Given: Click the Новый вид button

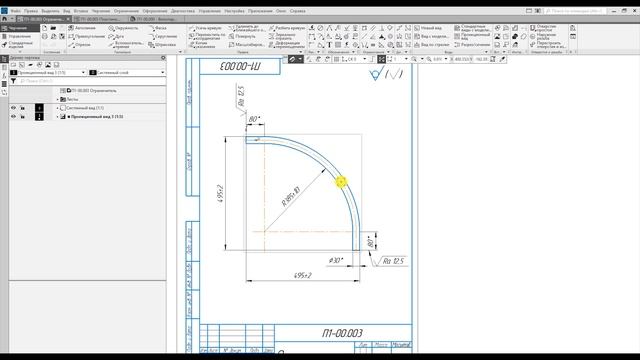Looking at the screenshot, I should tap(428, 28).
